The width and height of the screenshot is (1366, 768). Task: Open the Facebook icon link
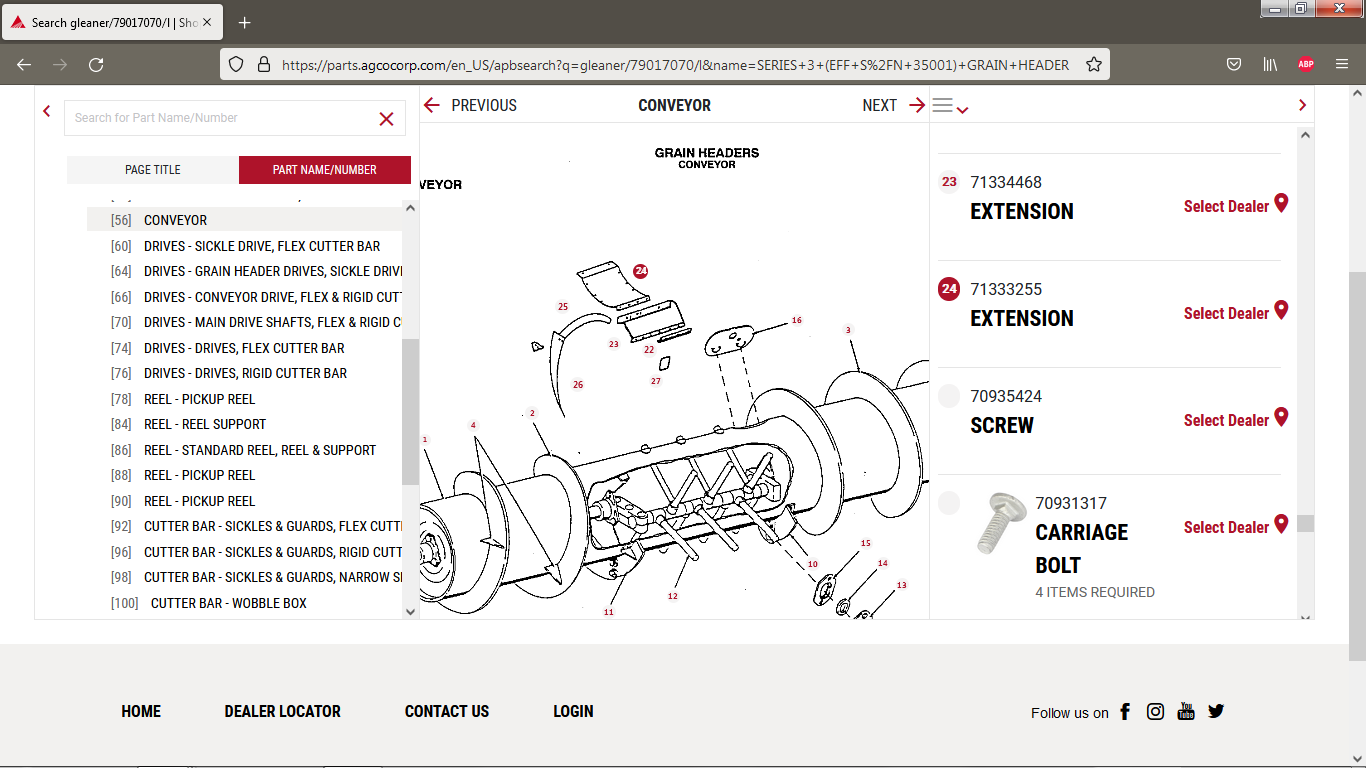click(1125, 712)
